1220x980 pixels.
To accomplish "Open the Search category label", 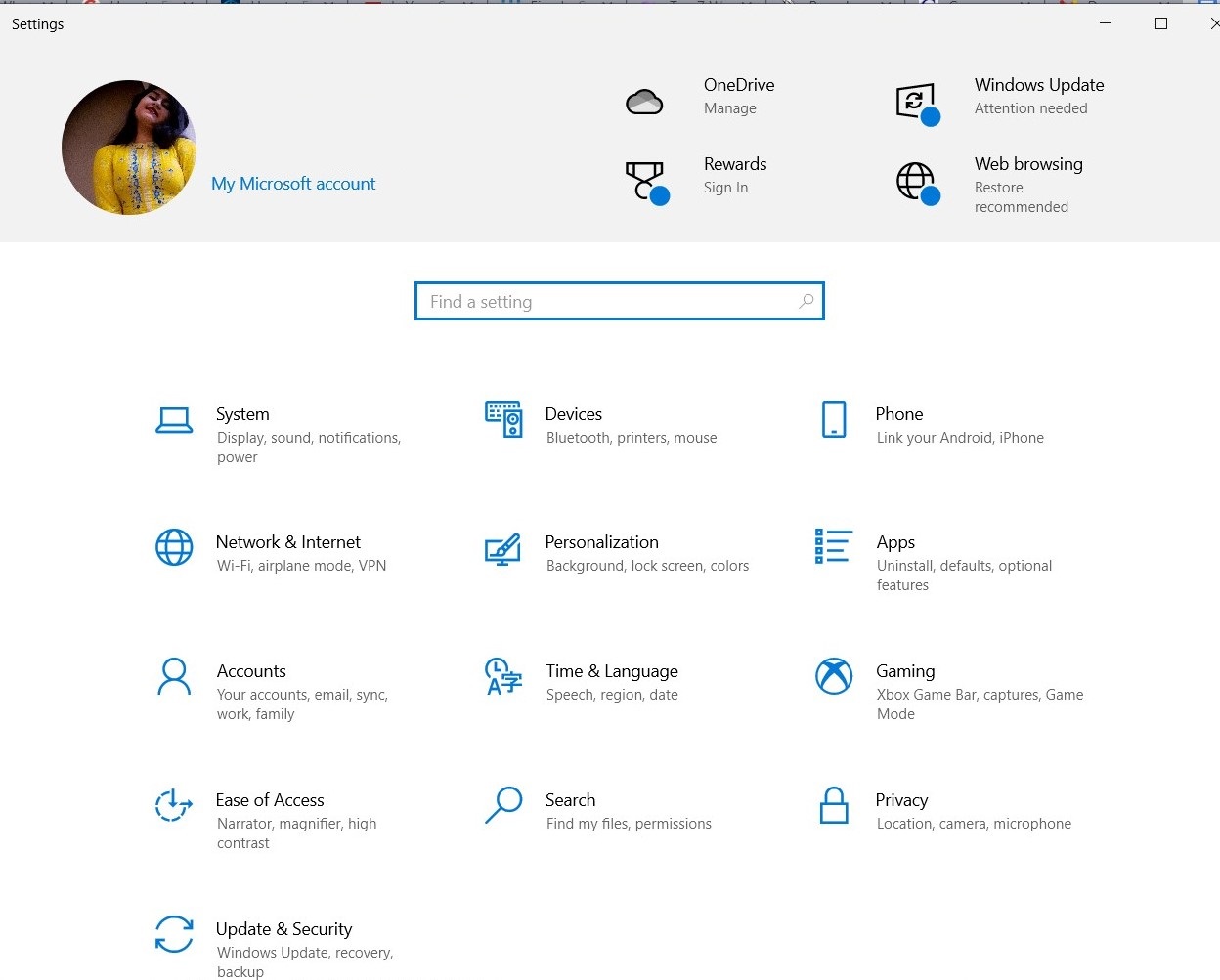I will click(x=570, y=800).
